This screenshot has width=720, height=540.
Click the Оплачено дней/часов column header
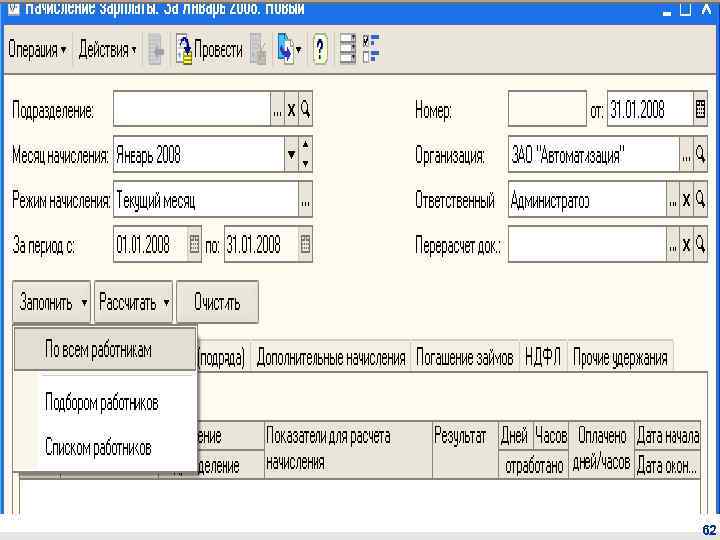pos(602,450)
